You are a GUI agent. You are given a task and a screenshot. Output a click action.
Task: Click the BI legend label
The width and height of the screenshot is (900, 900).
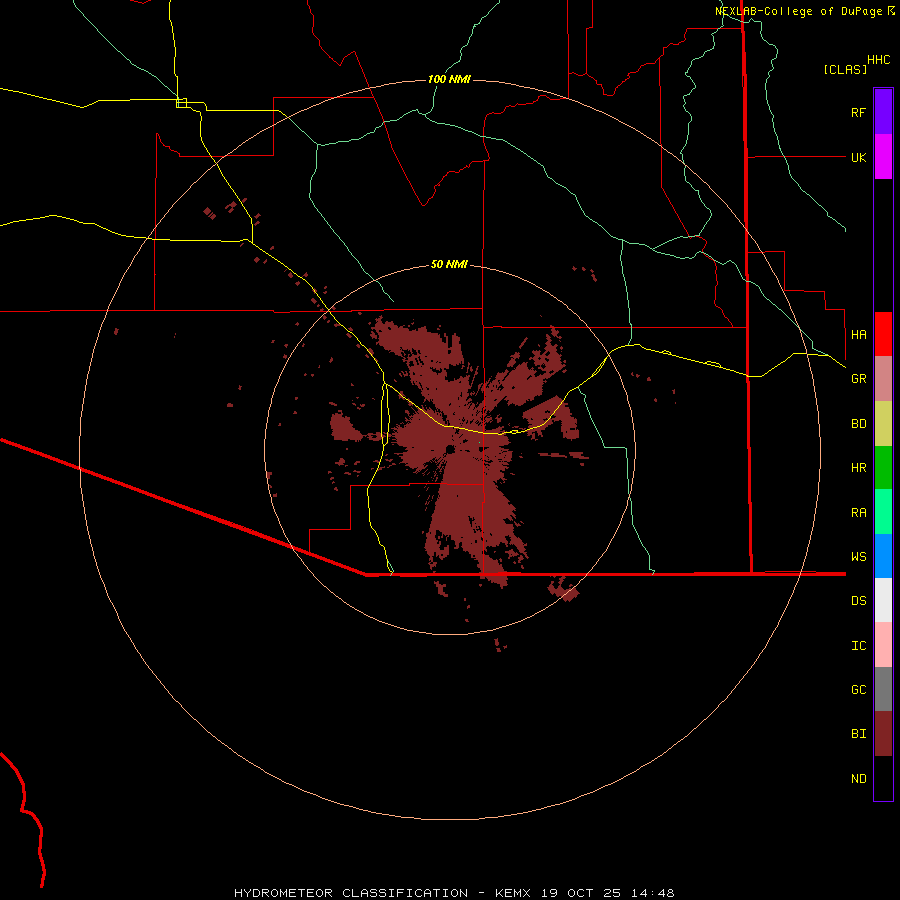coord(858,734)
